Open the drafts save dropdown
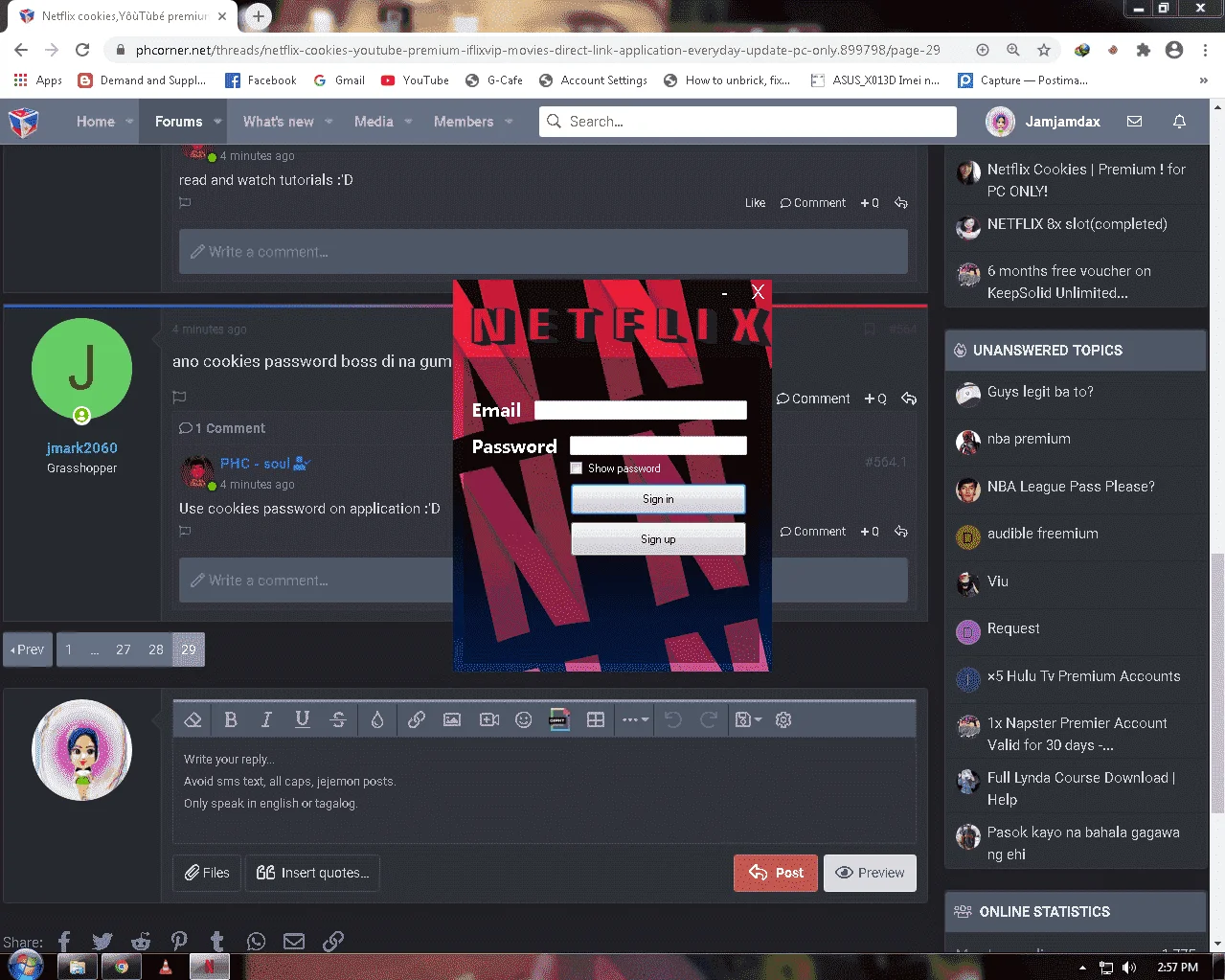This screenshot has height=980, width=1225. (748, 719)
